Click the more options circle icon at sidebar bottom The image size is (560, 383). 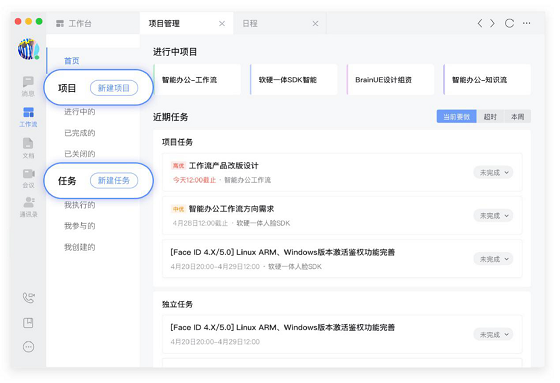click(29, 347)
